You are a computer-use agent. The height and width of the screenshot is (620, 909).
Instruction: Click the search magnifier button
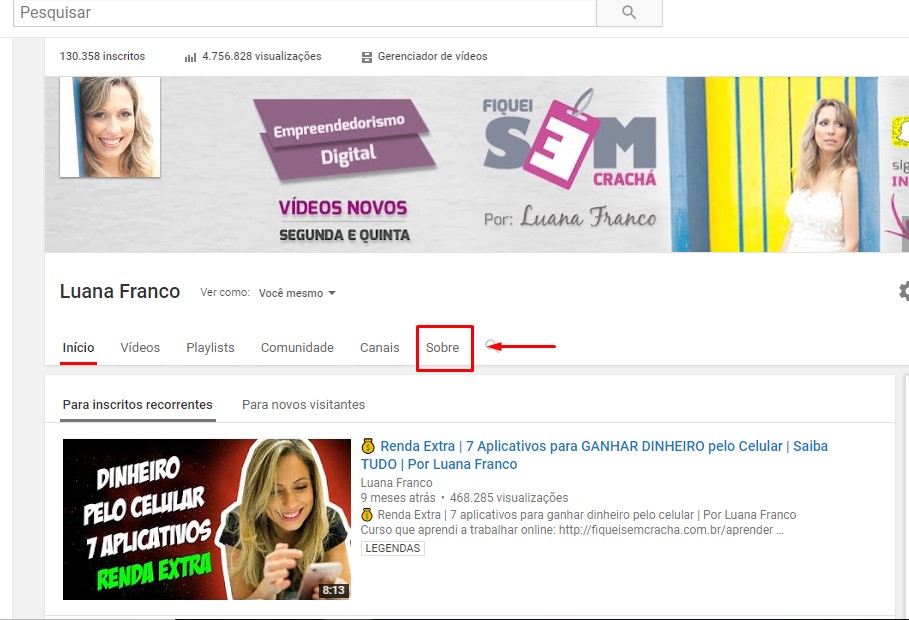pos(629,12)
